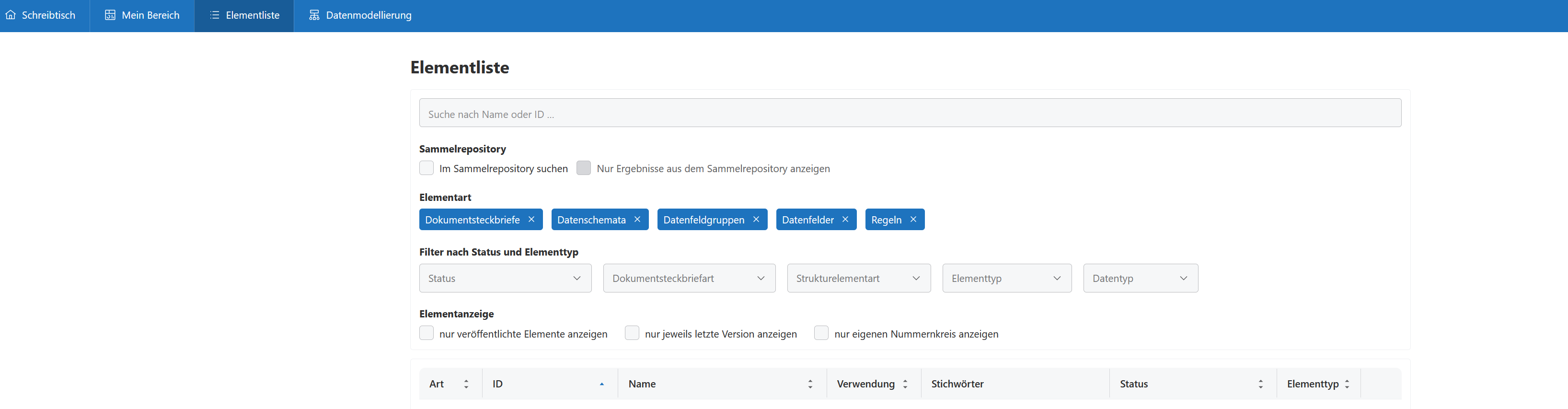Tick nur jeweils letzte Version anzeigen
This screenshot has width=1568, height=409.
tap(632, 334)
